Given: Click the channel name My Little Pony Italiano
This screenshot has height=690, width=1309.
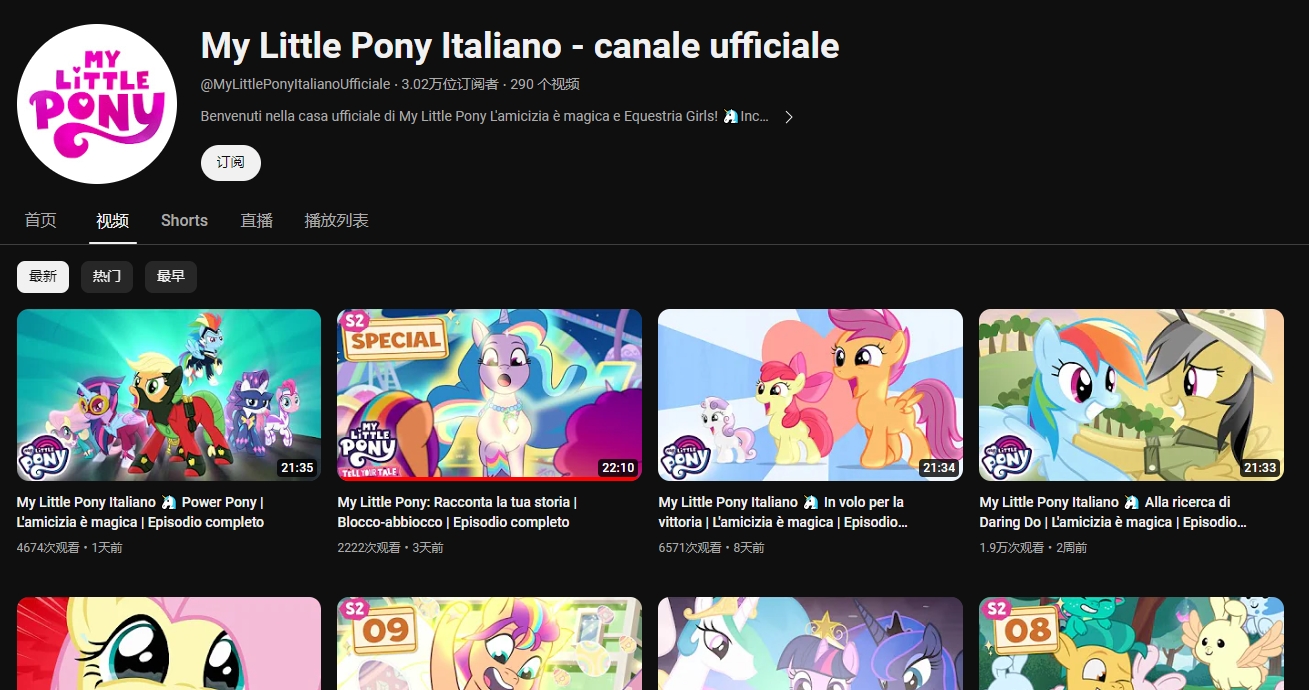Looking at the screenshot, I should coord(520,46).
